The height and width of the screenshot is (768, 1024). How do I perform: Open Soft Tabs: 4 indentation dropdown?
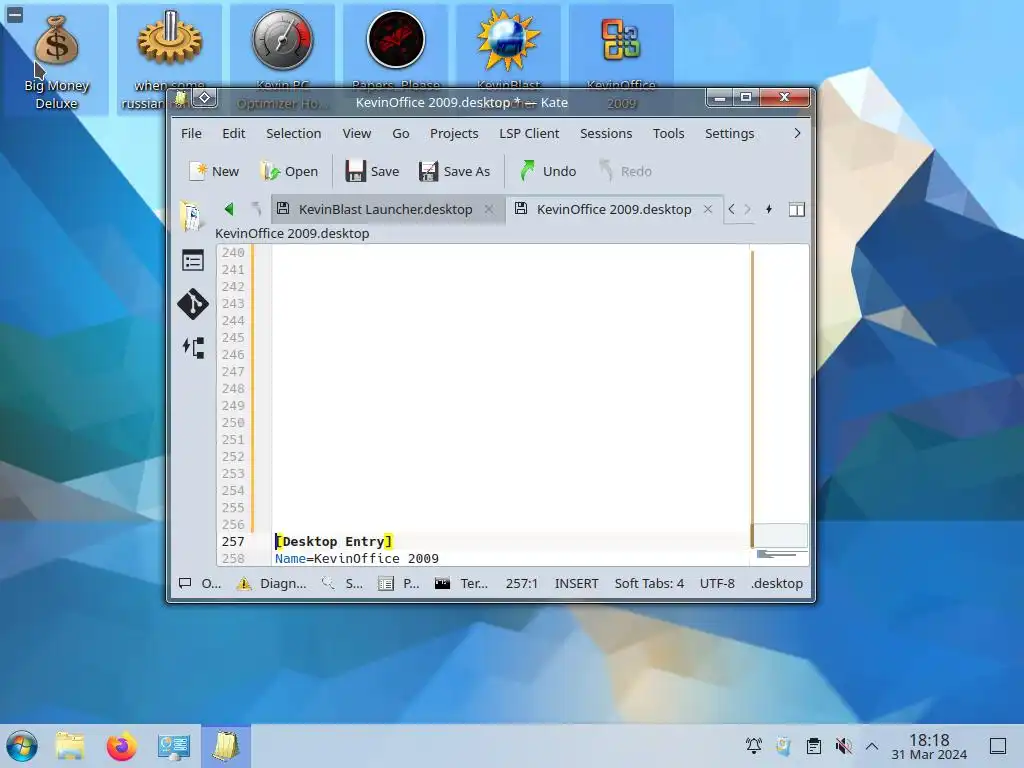(649, 583)
